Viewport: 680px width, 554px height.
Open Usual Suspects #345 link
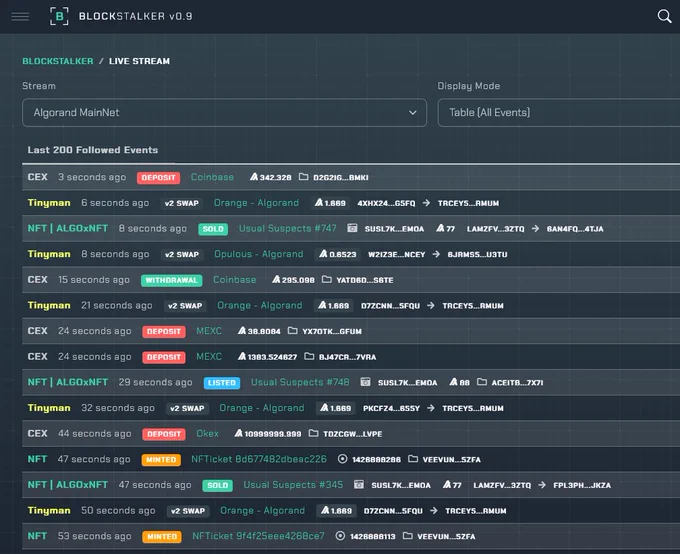pos(293,485)
